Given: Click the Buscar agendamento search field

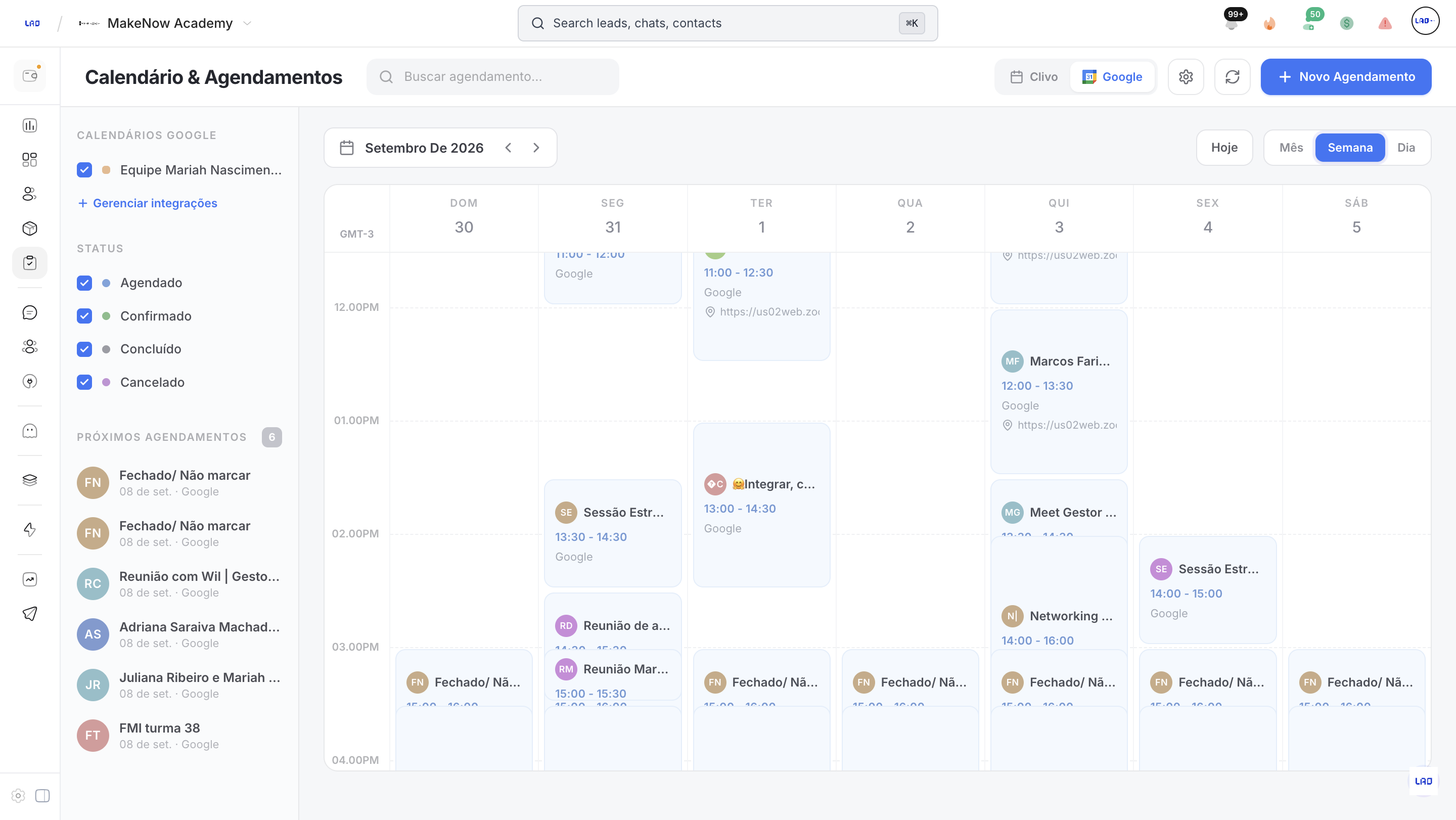Looking at the screenshot, I should click(x=492, y=77).
